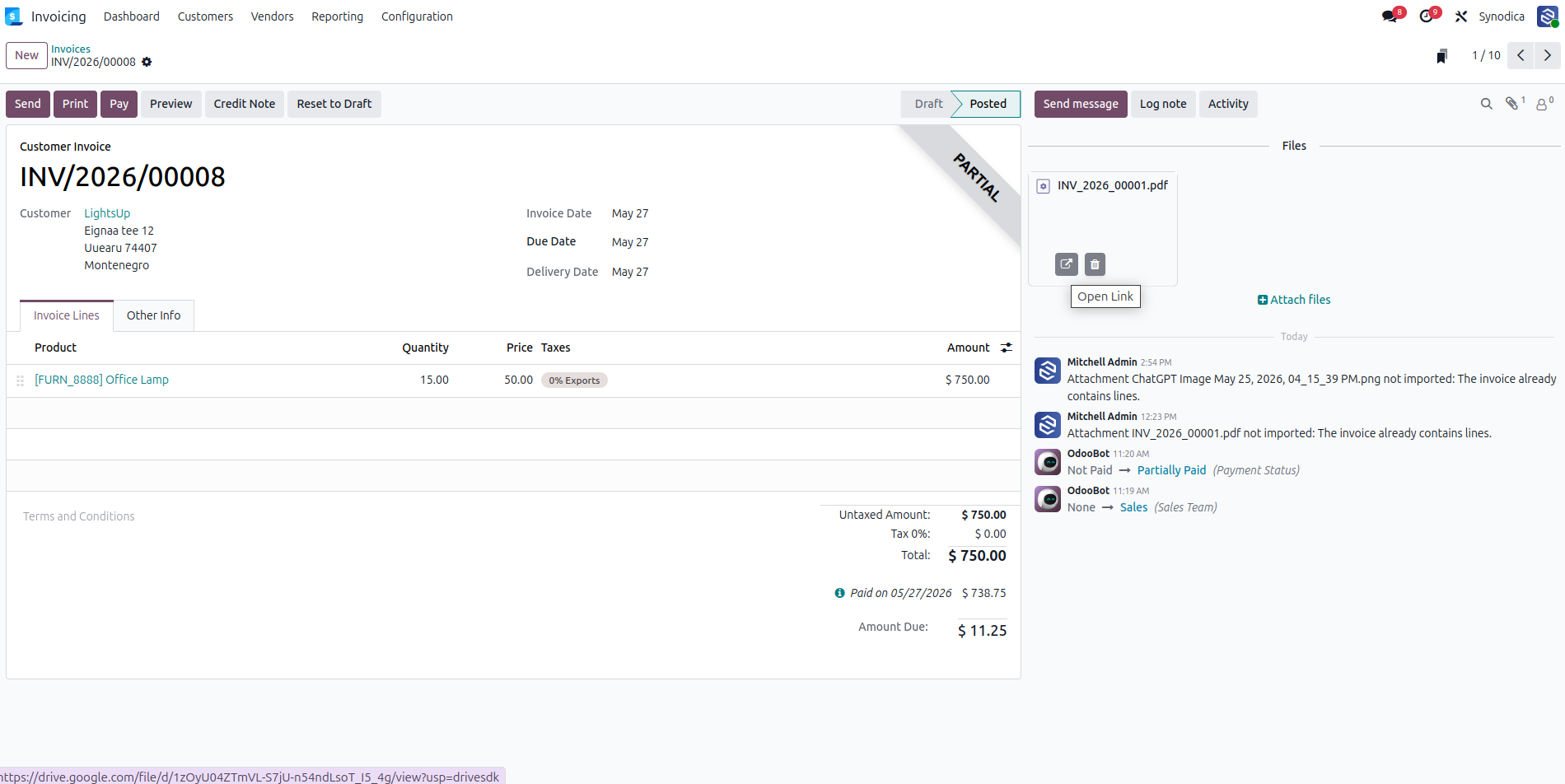Click the Preview button

pyautogui.click(x=171, y=104)
